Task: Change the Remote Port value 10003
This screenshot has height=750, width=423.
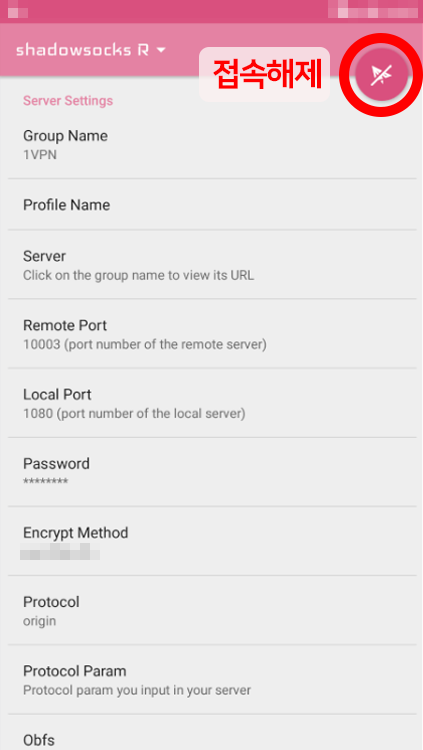Action: [x=212, y=334]
